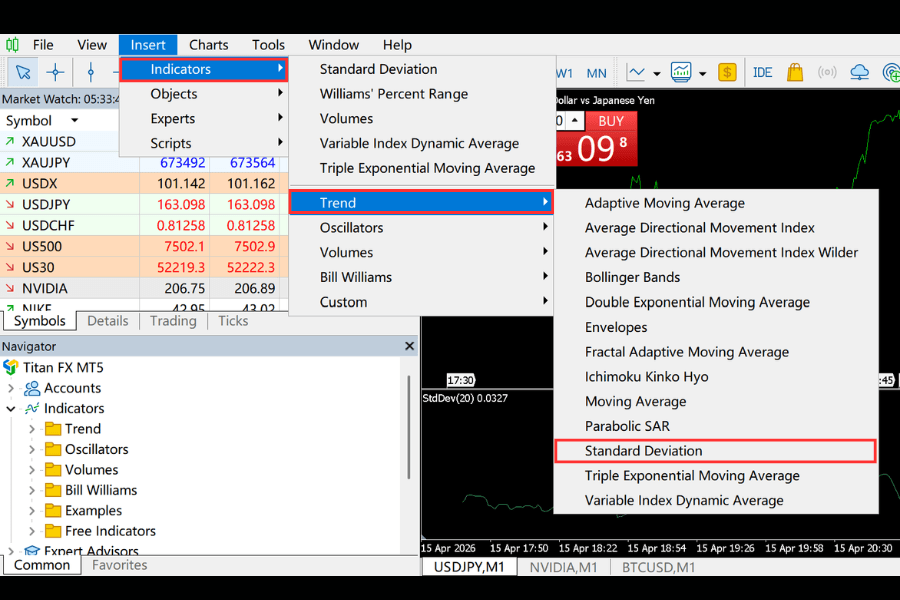This screenshot has height=600, width=900.
Task: Open the Charts menu
Action: (208, 45)
